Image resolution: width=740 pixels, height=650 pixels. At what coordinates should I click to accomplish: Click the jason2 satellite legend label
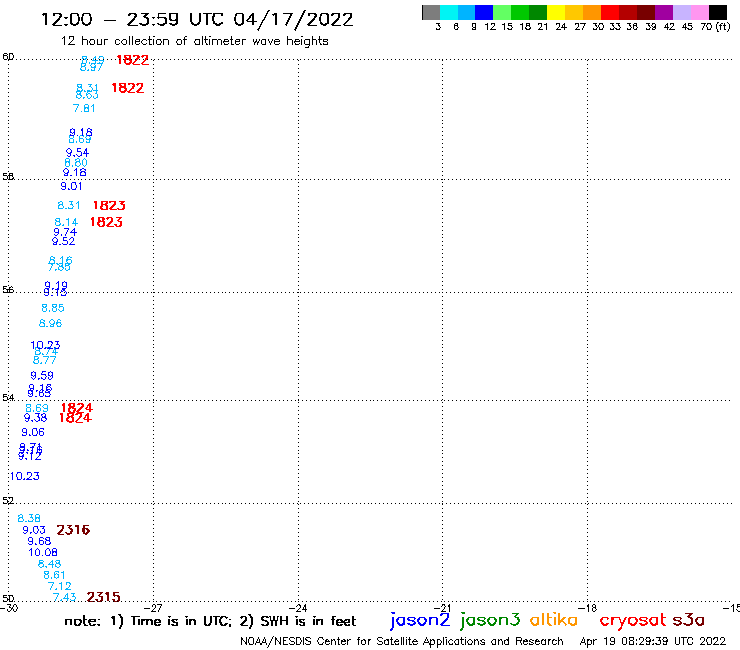420,621
